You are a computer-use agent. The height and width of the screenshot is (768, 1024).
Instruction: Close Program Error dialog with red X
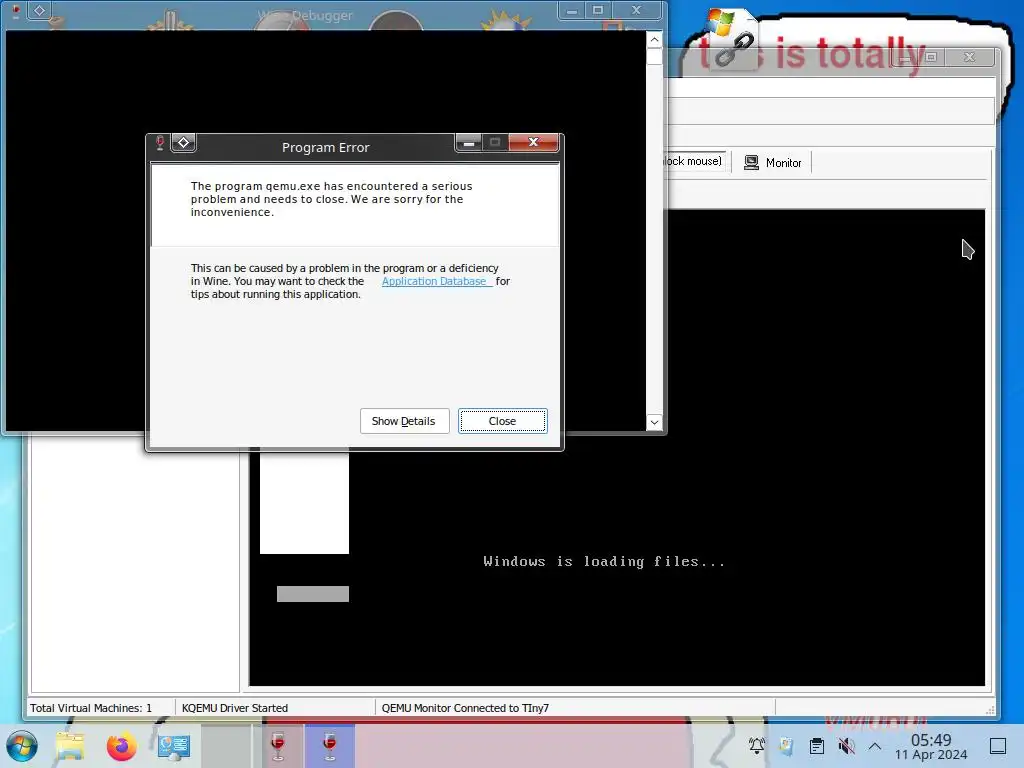(534, 142)
